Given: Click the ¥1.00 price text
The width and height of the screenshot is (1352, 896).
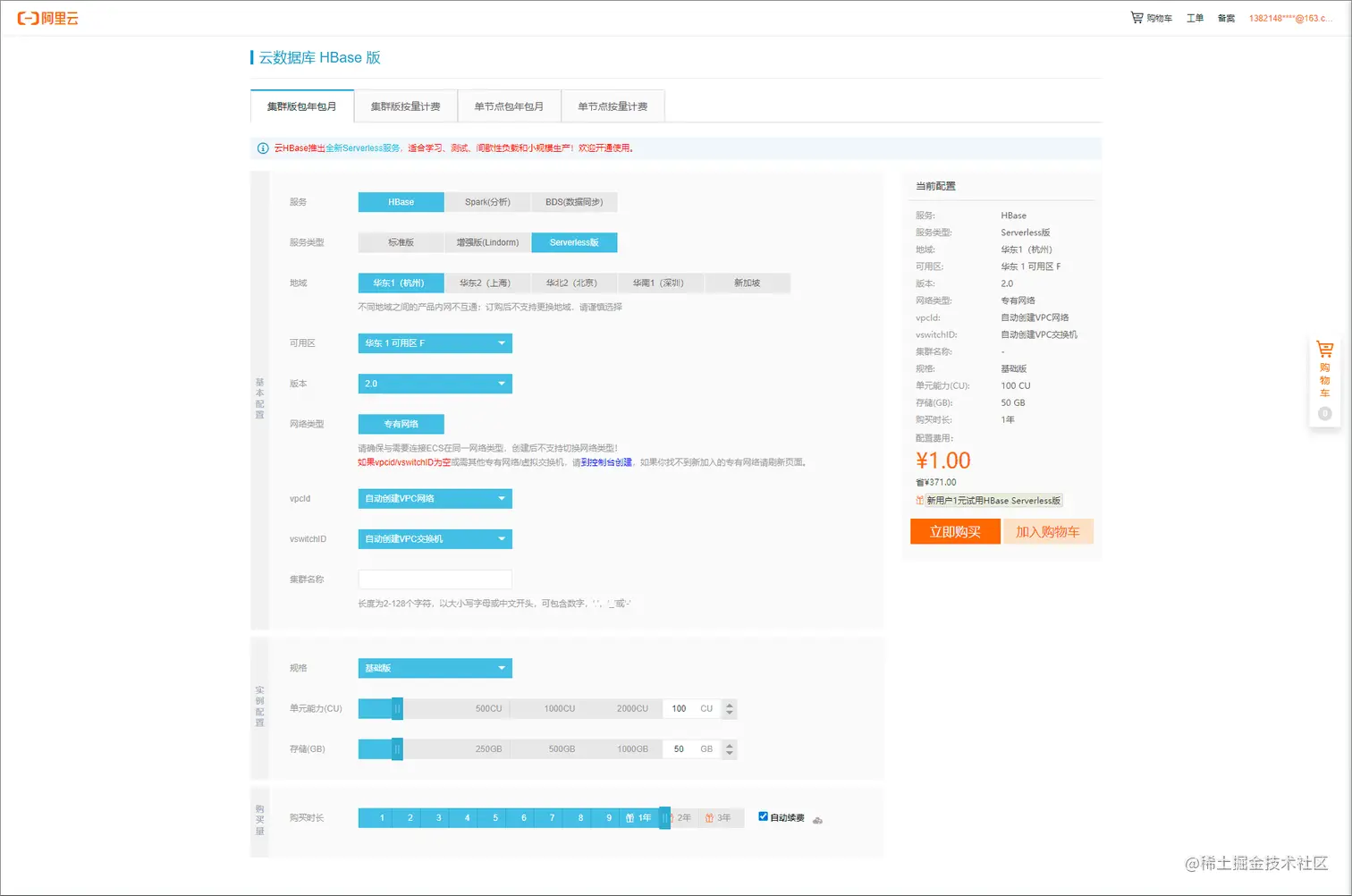Looking at the screenshot, I should click(943, 461).
